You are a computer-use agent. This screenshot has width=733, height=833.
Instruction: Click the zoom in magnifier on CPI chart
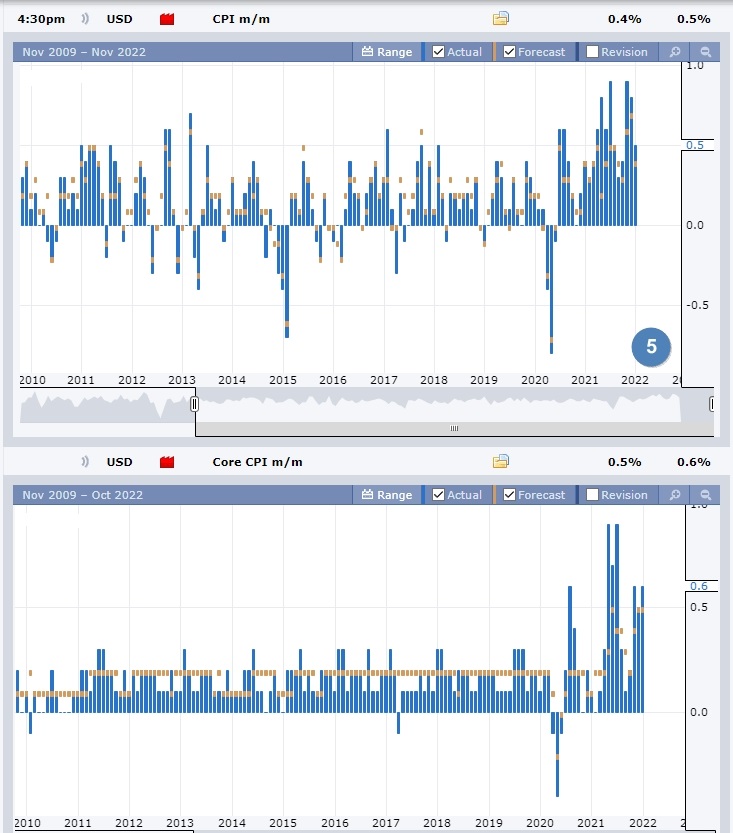tap(675, 52)
